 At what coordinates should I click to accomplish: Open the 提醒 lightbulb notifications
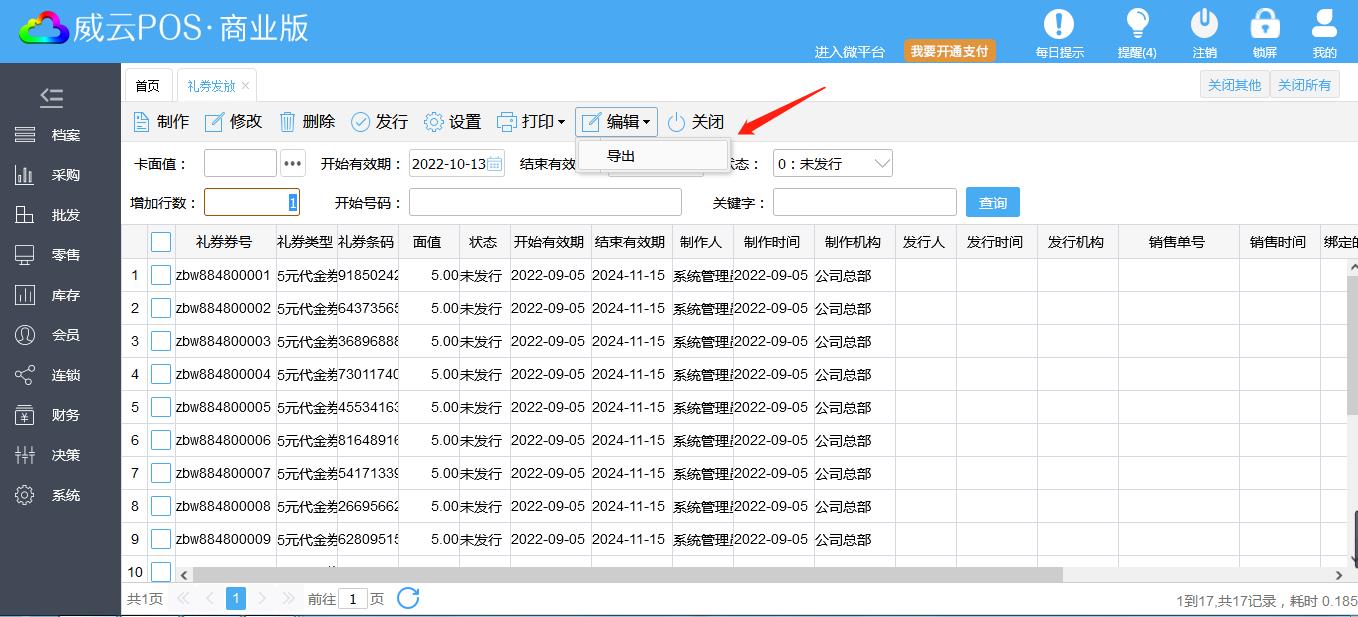pos(1137,25)
